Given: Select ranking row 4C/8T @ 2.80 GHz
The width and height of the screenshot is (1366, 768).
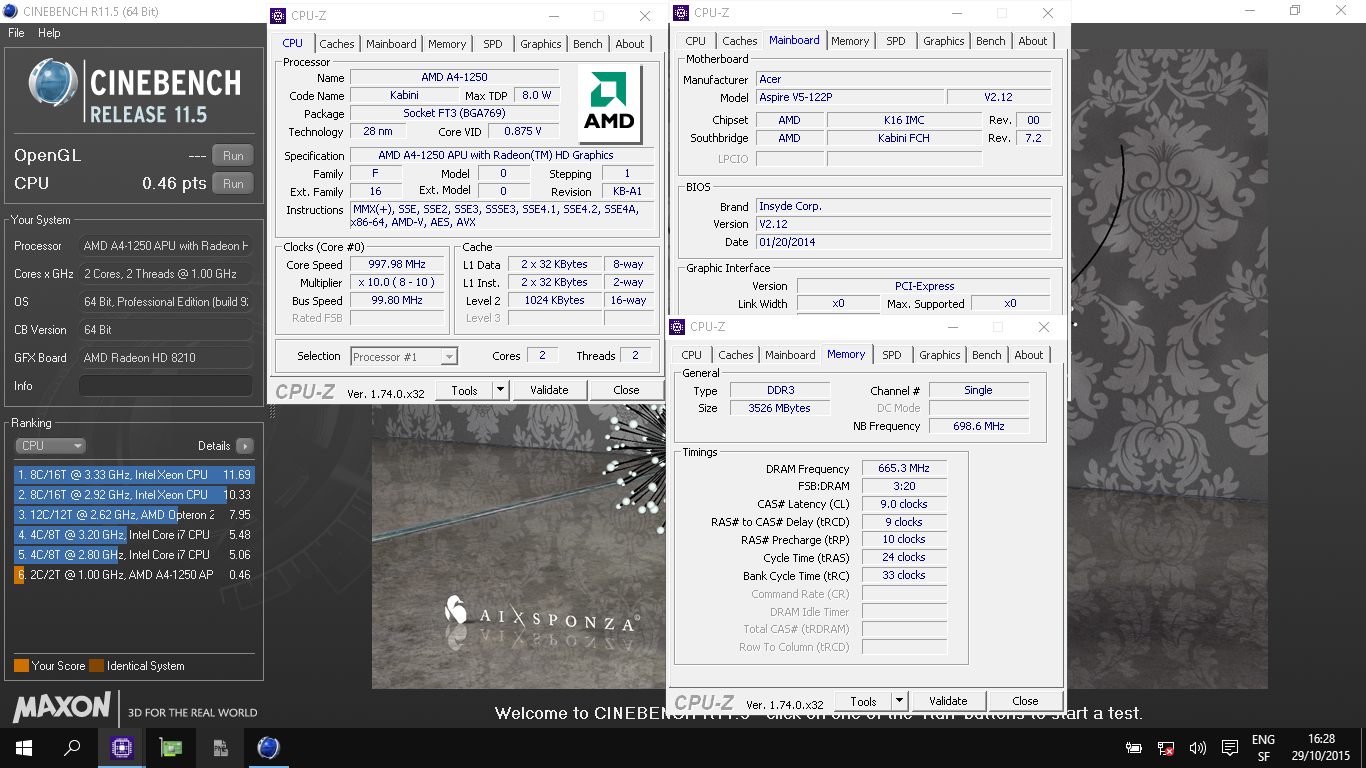Looking at the screenshot, I should coord(135,555).
